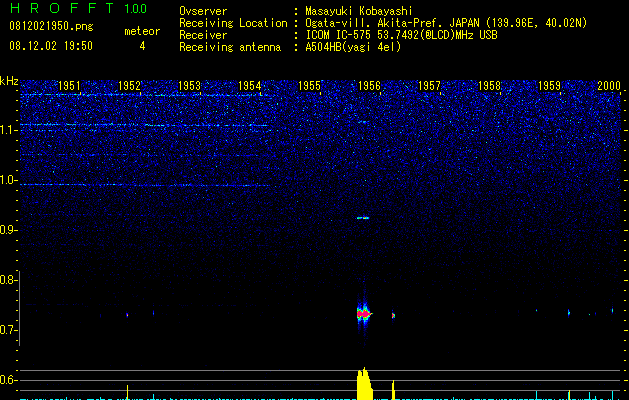Click the 08.12.02 19:50 timestamp
The height and width of the screenshot is (400, 629).
click(x=51, y=46)
